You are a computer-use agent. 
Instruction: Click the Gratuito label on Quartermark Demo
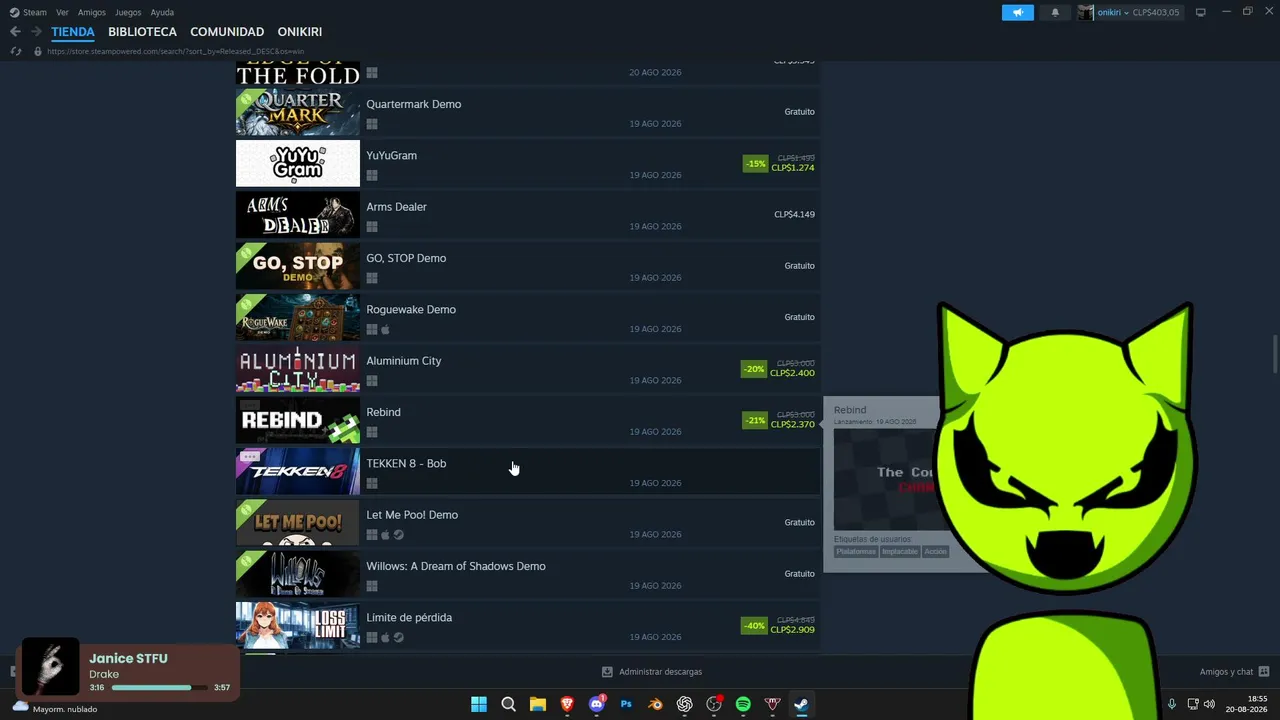point(800,112)
